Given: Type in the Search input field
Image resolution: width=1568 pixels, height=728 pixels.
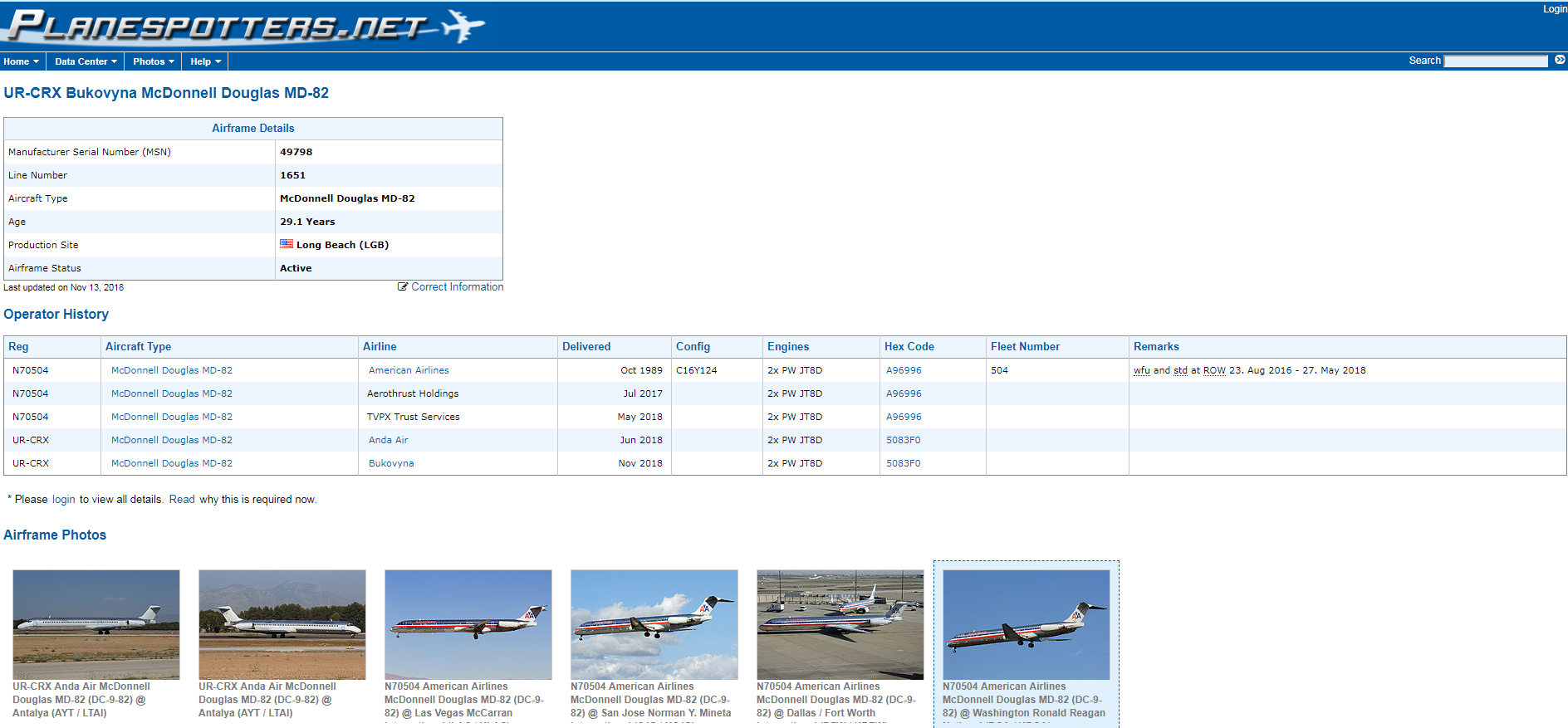Looking at the screenshot, I should (x=1496, y=61).
